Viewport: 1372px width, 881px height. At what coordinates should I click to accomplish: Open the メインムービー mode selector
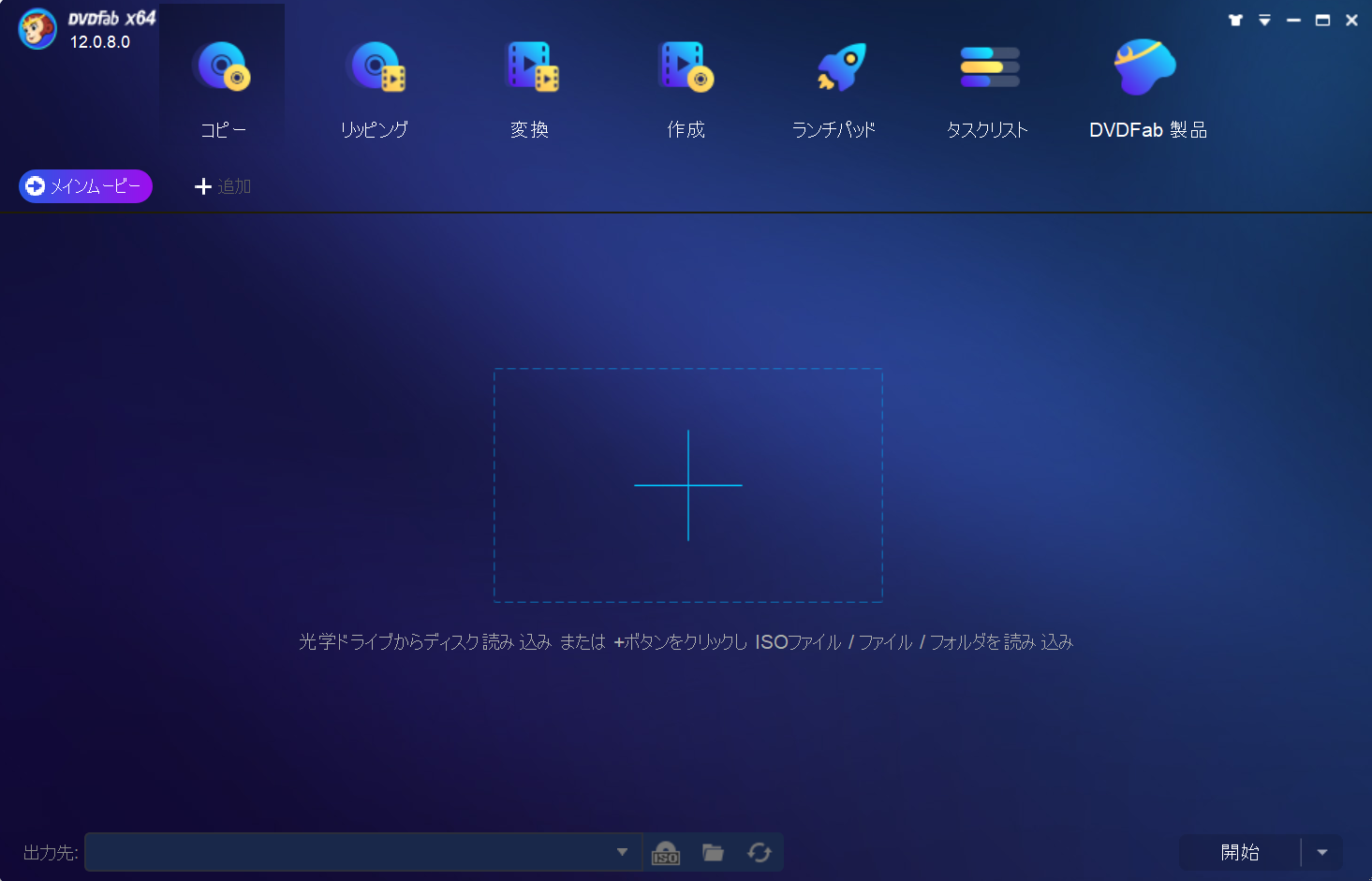(x=84, y=185)
